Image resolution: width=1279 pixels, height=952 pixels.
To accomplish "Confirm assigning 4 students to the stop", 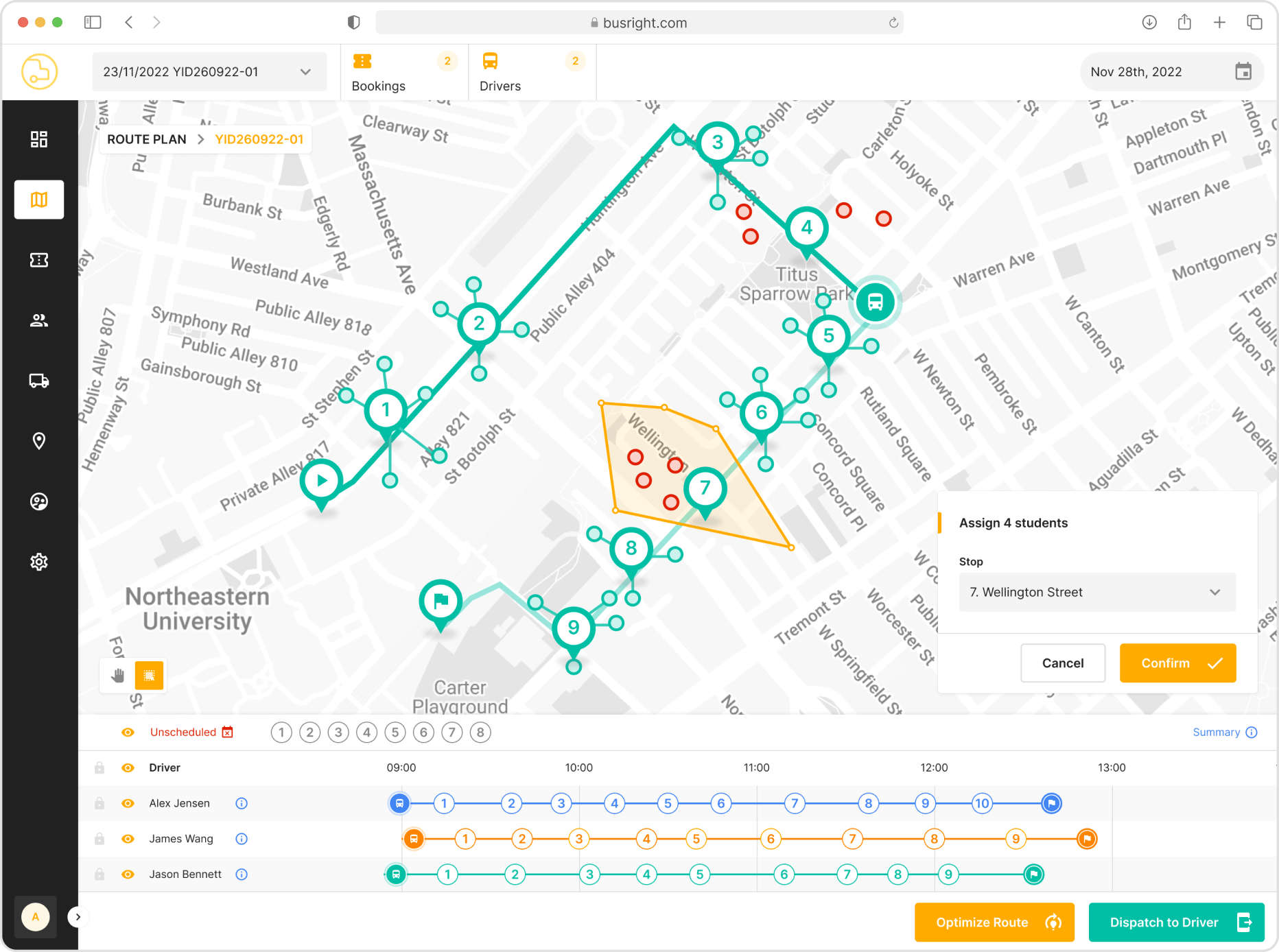I will [x=1177, y=663].
